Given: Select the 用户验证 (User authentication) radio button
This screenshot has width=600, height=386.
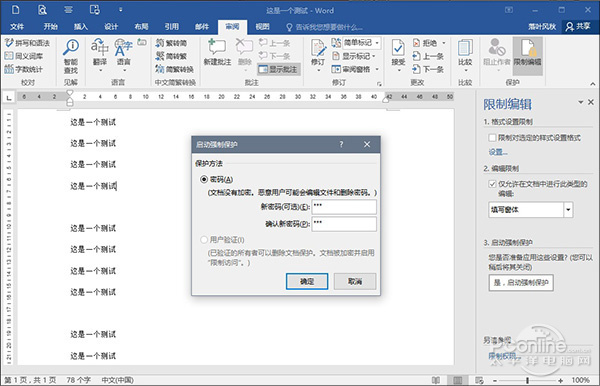Looking at the screenshot, I should (204, 240).
